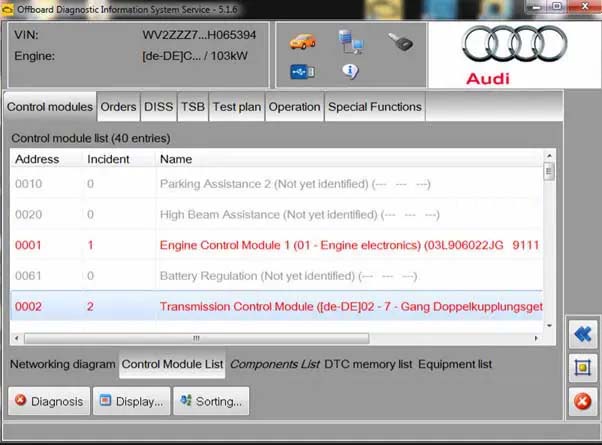
Task: Open the Operation tab
Action: click(294, 107)
